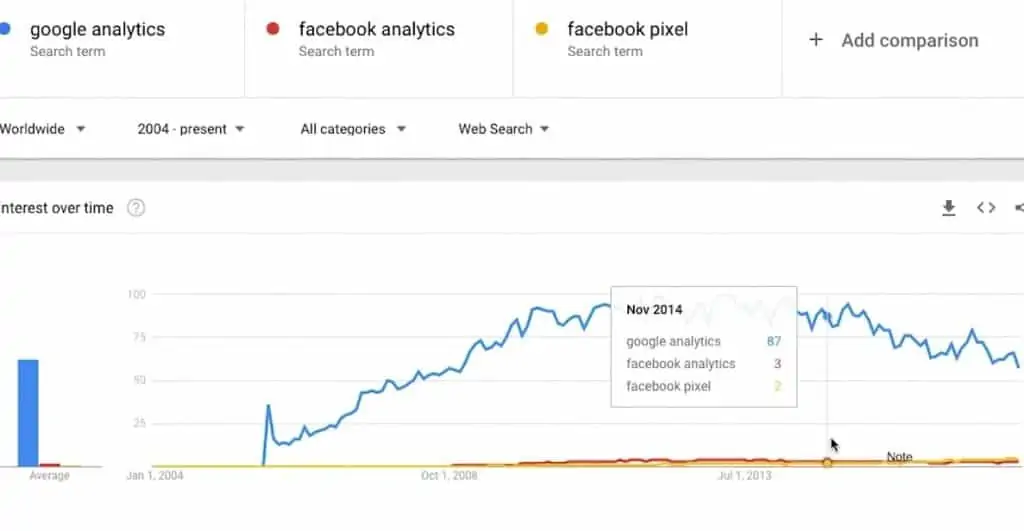Image resolution: width=1024 pixels, height=531 pixels.
Task: Open the Interest over time help icon
Action: 136,208
